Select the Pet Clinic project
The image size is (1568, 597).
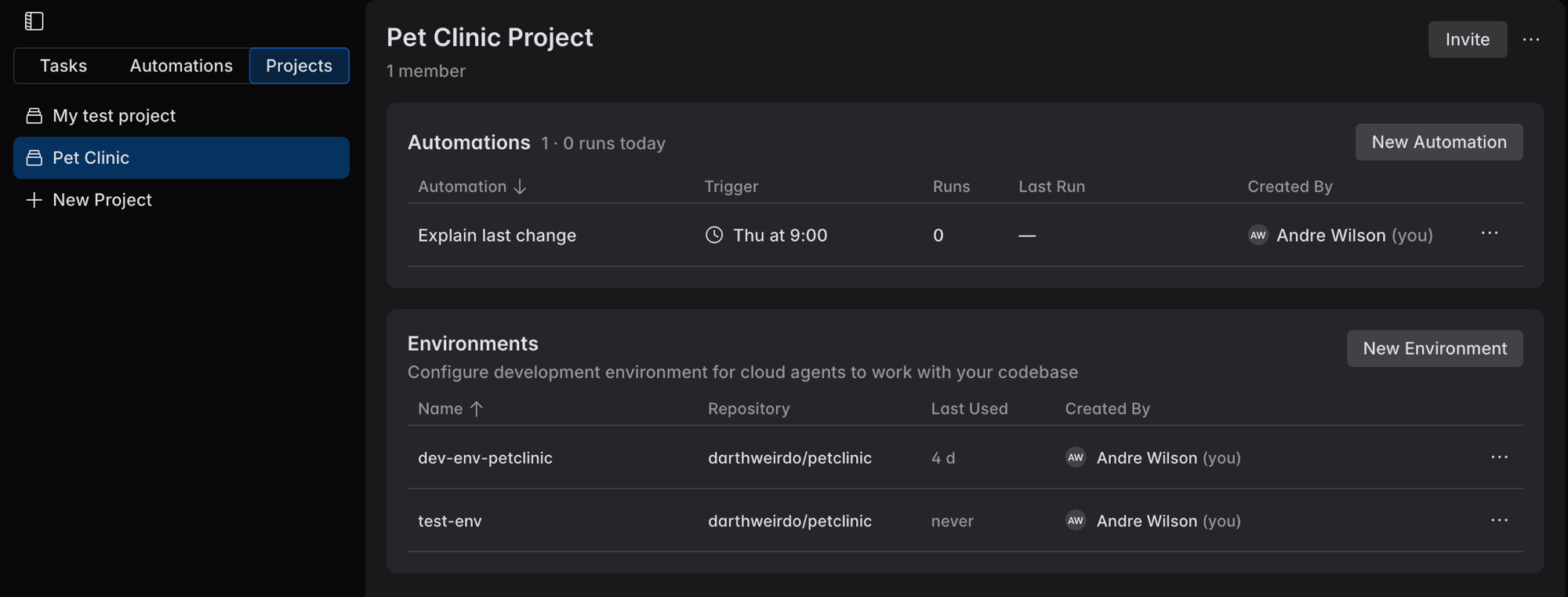tap(181, 158)
